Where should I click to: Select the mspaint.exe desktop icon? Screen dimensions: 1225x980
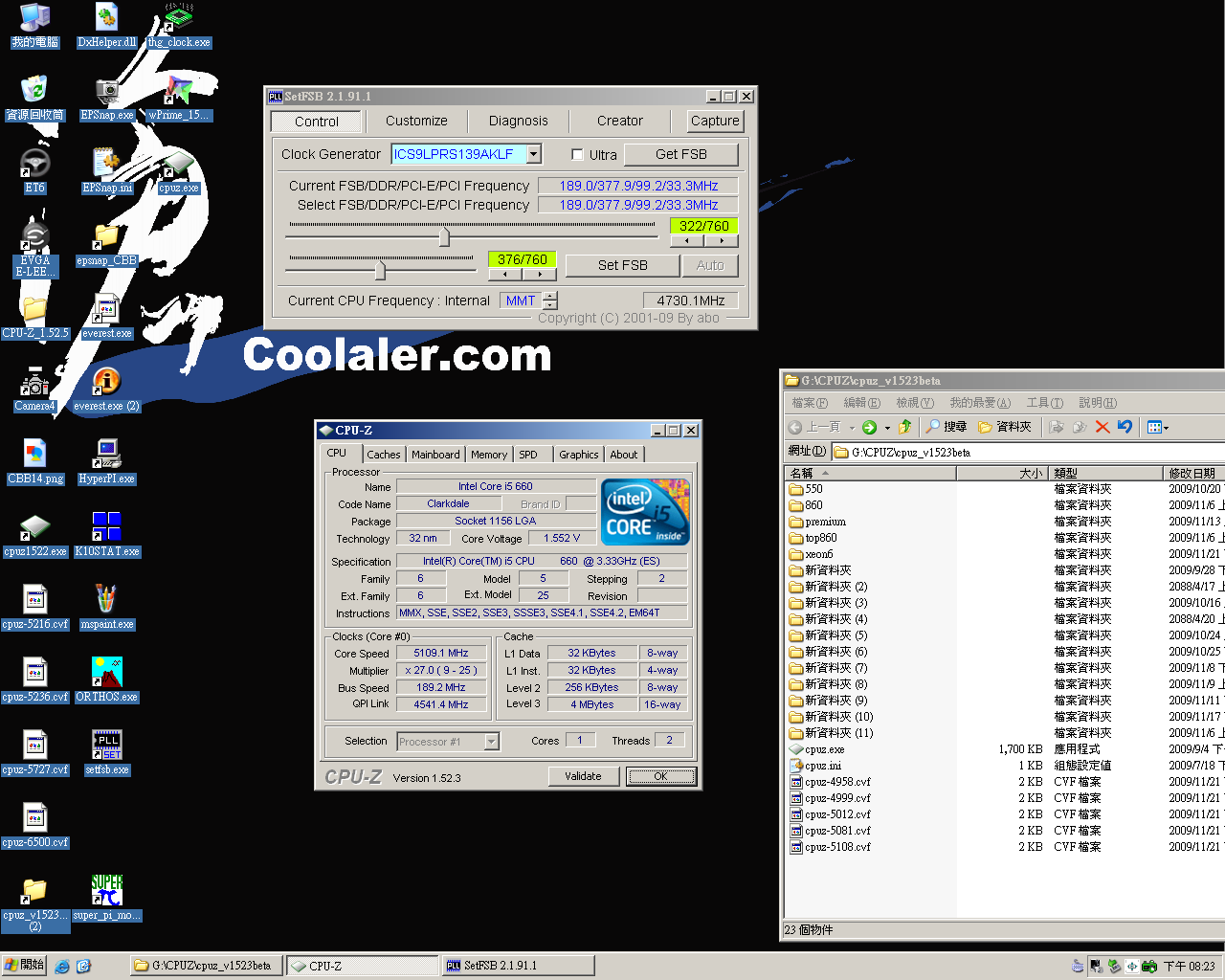(x=107, y=608)
